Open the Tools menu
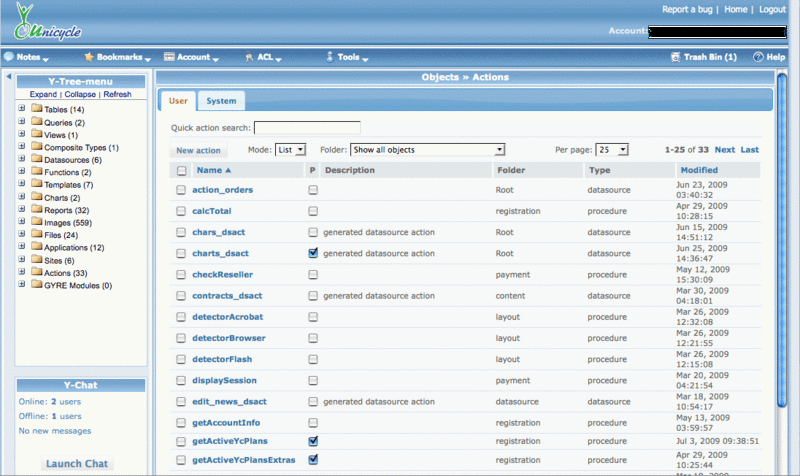 coord(347,58)
